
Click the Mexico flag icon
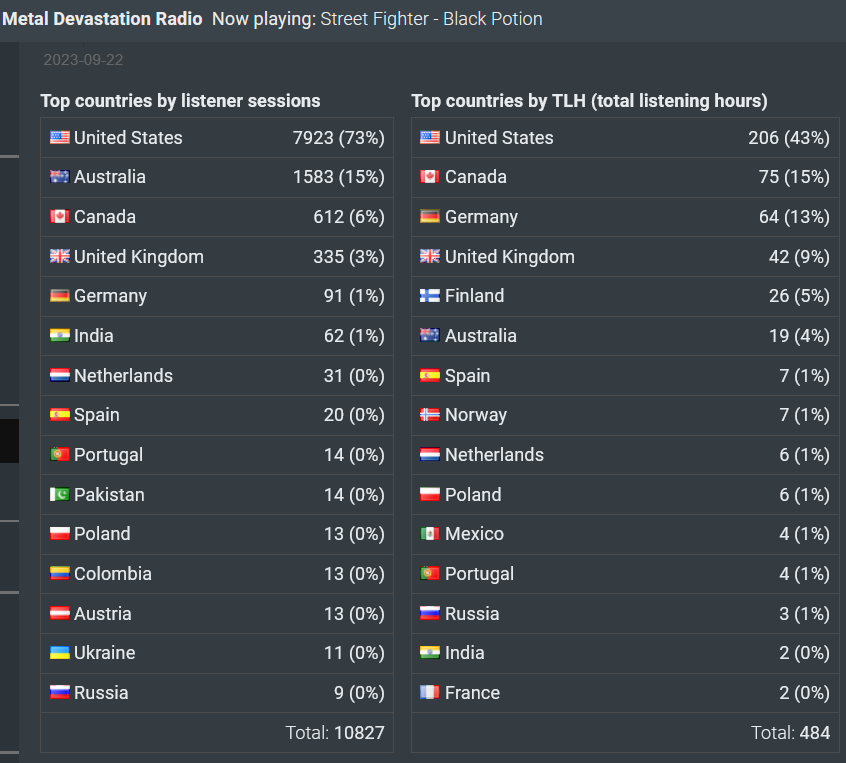tap(430, 534)
